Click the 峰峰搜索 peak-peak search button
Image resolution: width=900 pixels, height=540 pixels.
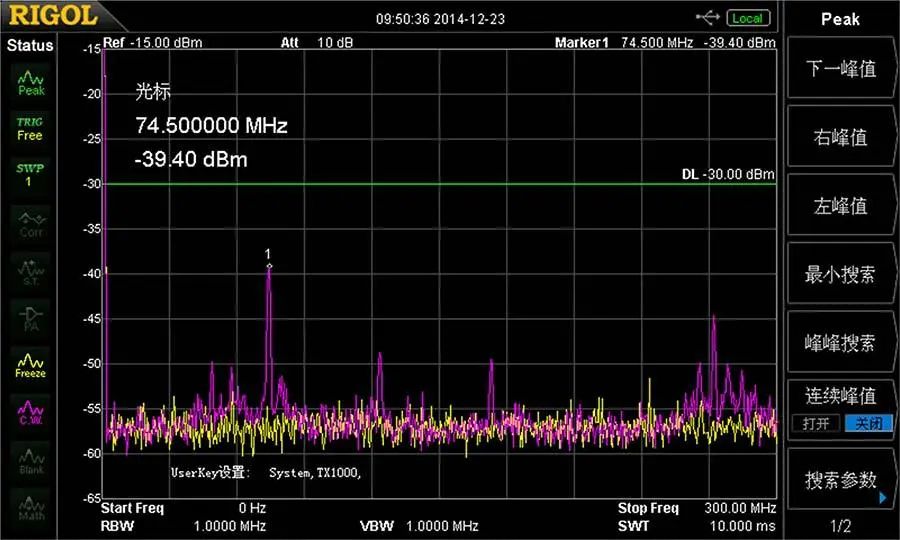(840, 343)
